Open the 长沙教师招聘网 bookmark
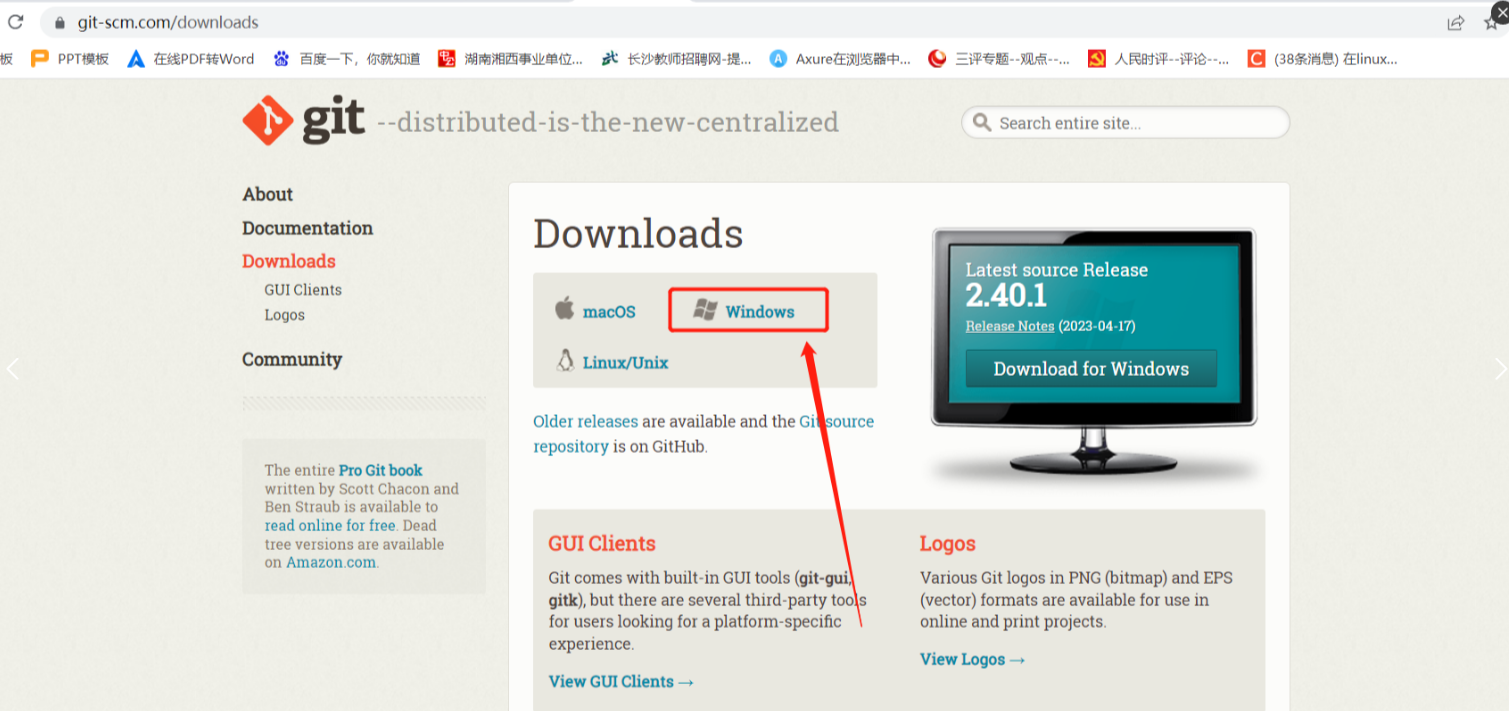Viewport: 1509px width, 711px height. (676, 59)
